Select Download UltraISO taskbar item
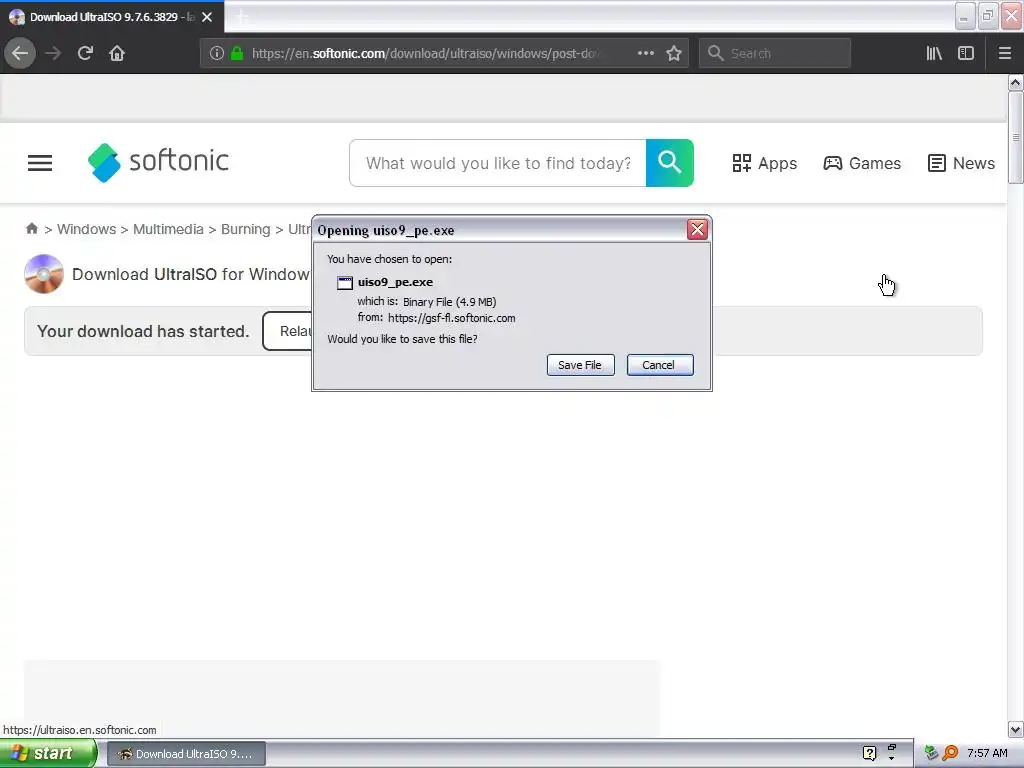Screen dimensions: 1024x768 186,754
